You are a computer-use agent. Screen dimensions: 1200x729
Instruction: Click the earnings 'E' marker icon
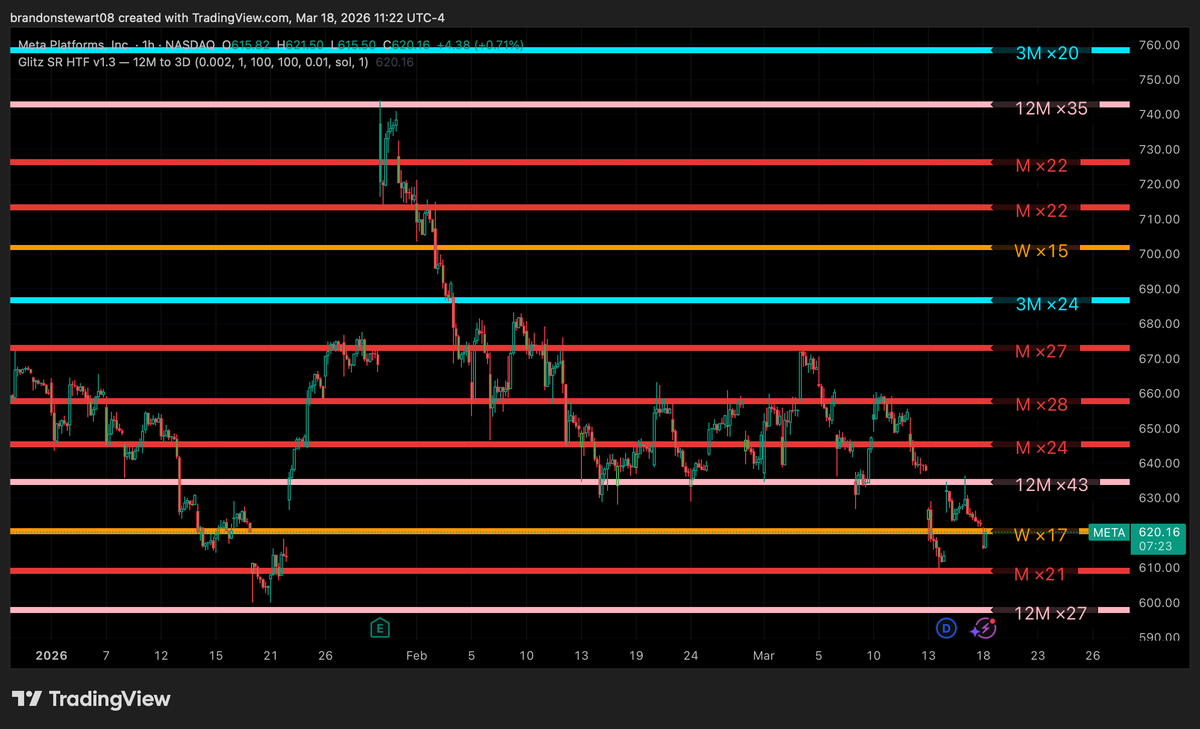click(x=379, y=628)
